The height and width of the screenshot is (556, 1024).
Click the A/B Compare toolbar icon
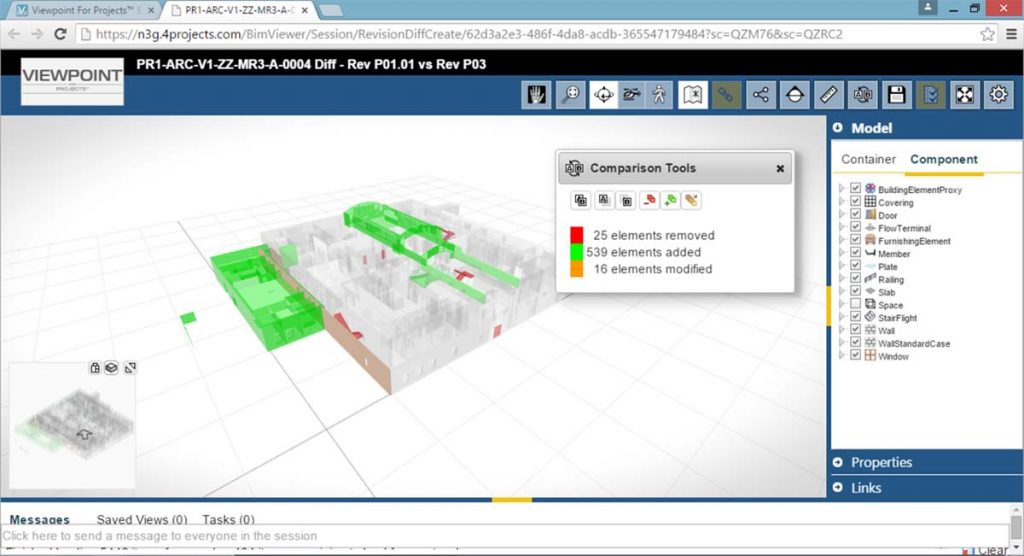point(863,95)
